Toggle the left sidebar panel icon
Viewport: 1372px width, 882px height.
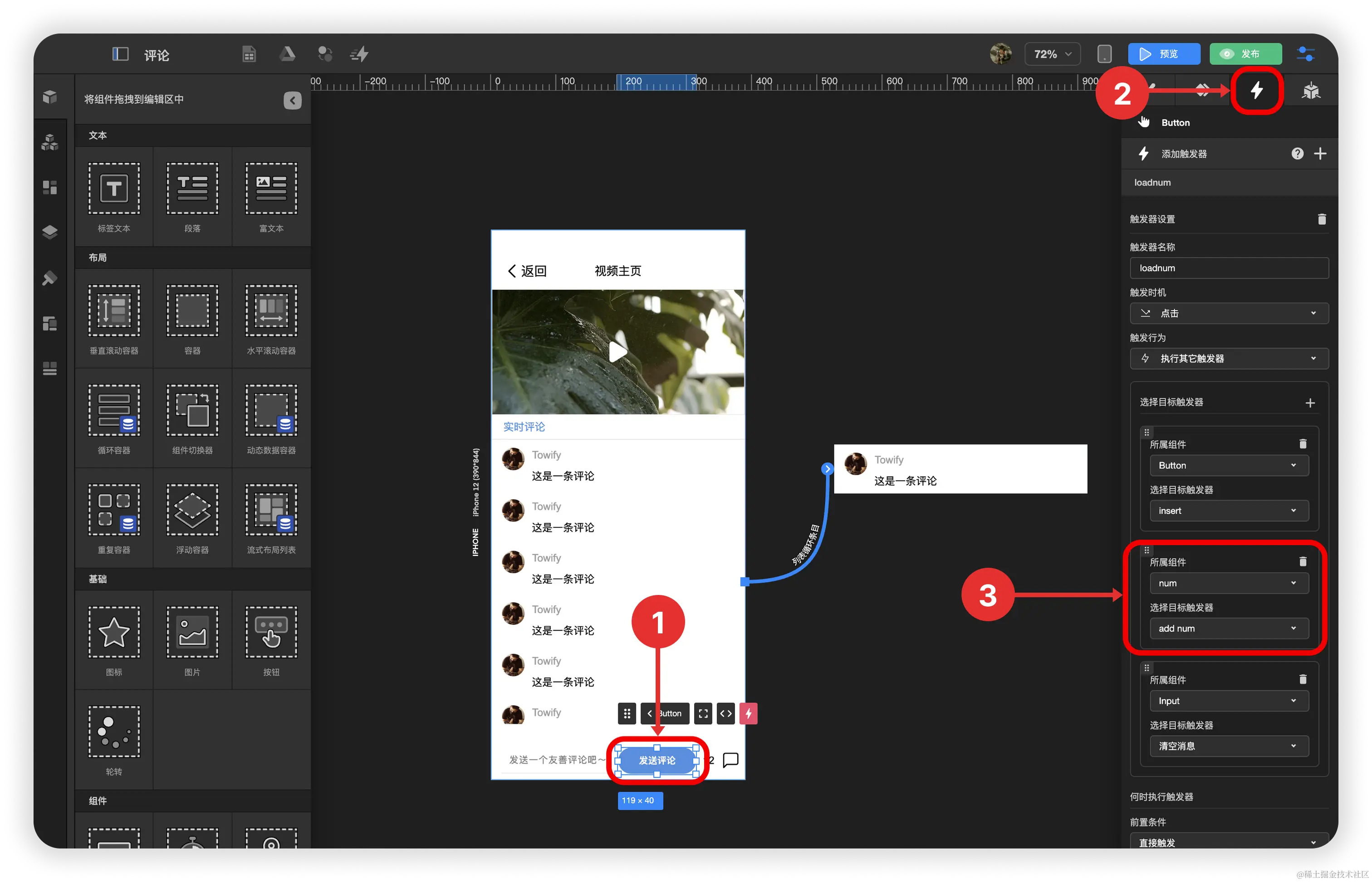pos(120,54)
